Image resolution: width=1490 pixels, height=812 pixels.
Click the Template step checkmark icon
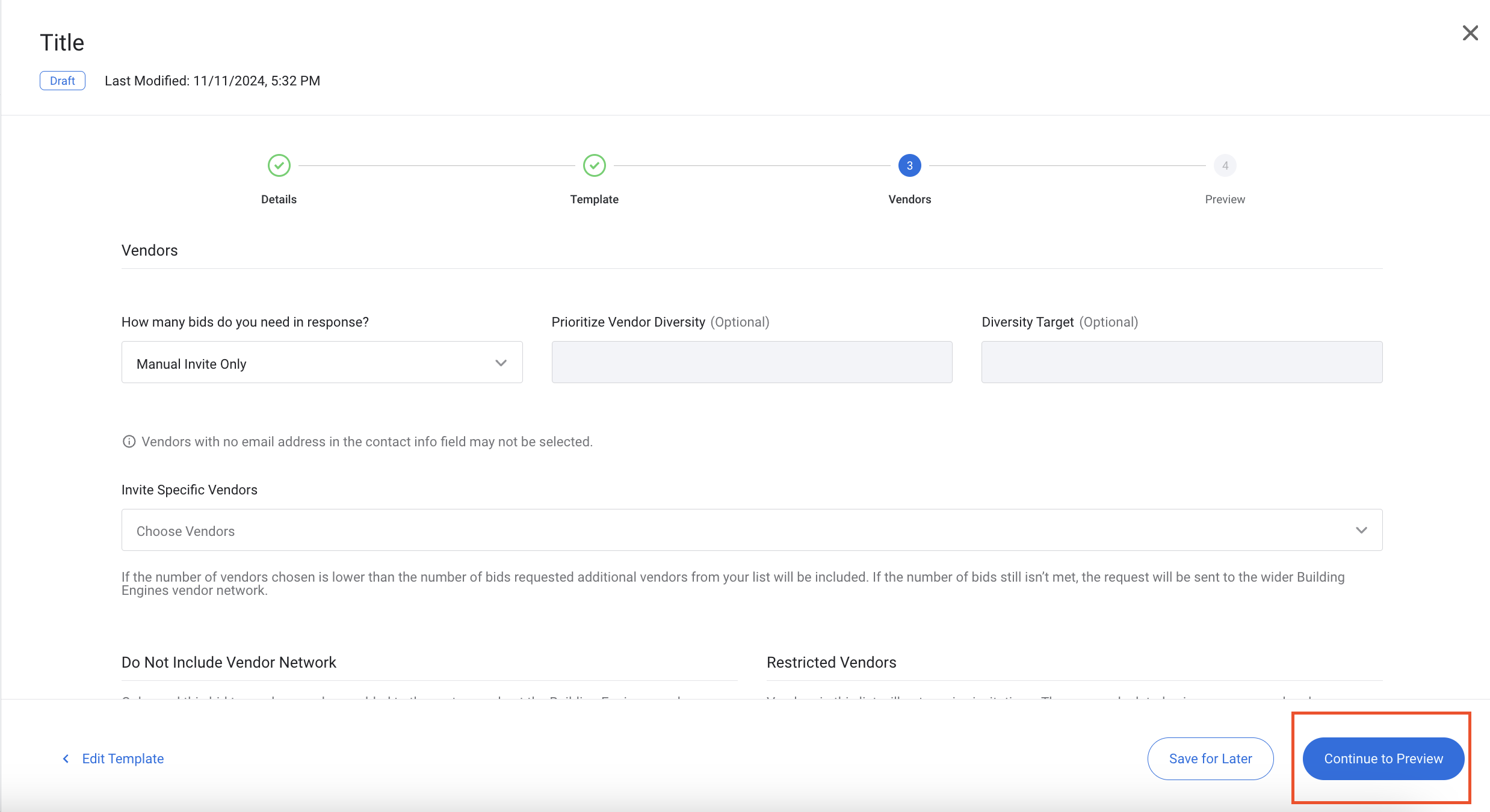point(595,165)
